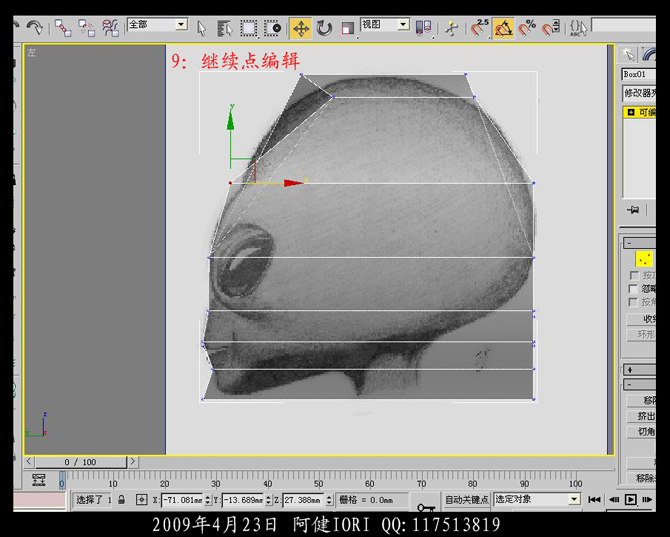Click the time slider at 0 / 100
The width and height of the screenshot is (670, 537).
point(81,462)
